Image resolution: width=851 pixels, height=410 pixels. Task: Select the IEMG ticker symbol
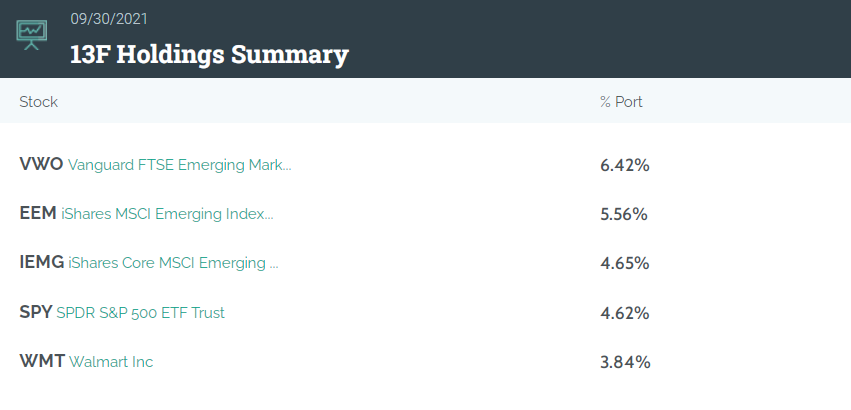click(41, 263)
